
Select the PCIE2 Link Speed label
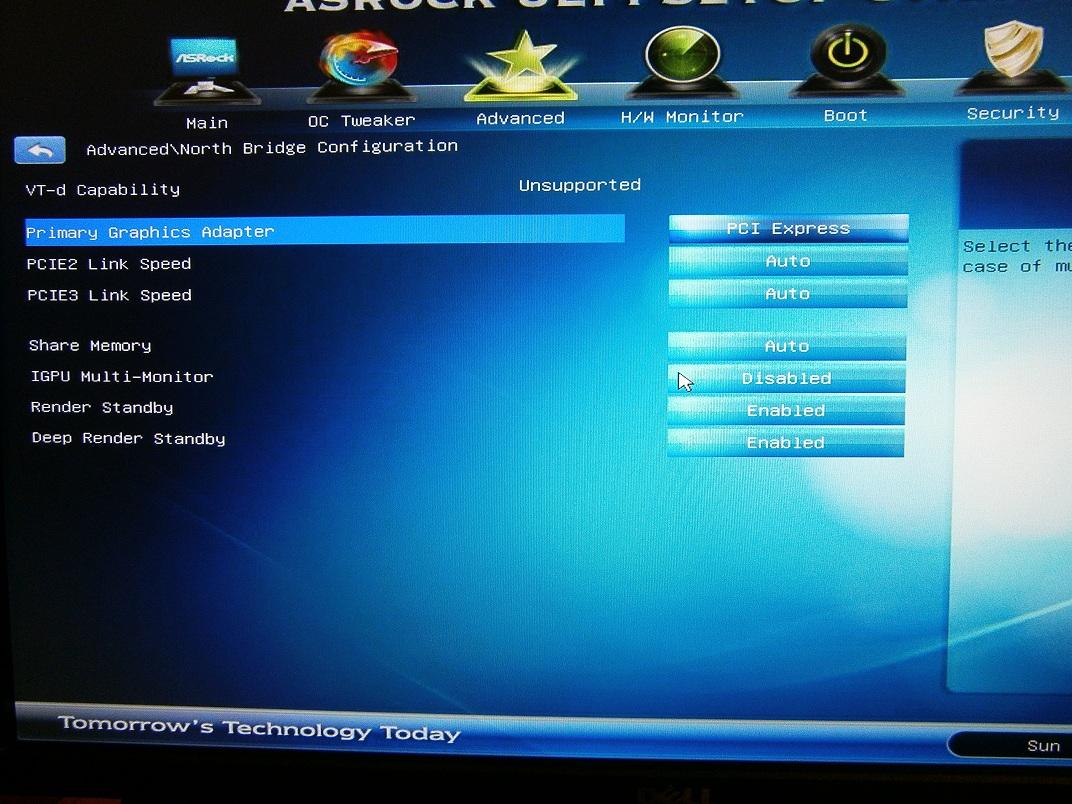click(109, 264)
